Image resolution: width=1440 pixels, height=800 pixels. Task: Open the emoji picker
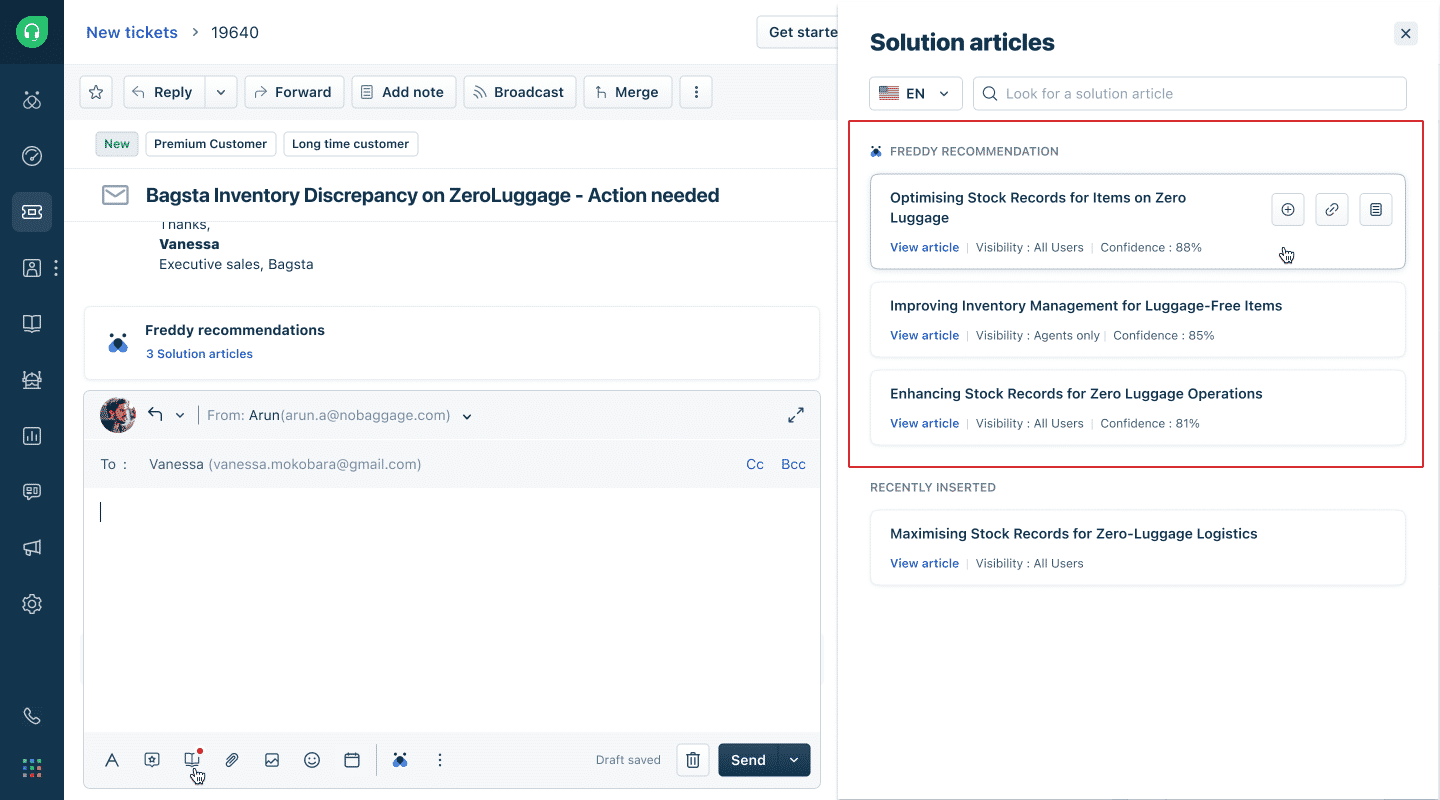(x=312, y=760)
